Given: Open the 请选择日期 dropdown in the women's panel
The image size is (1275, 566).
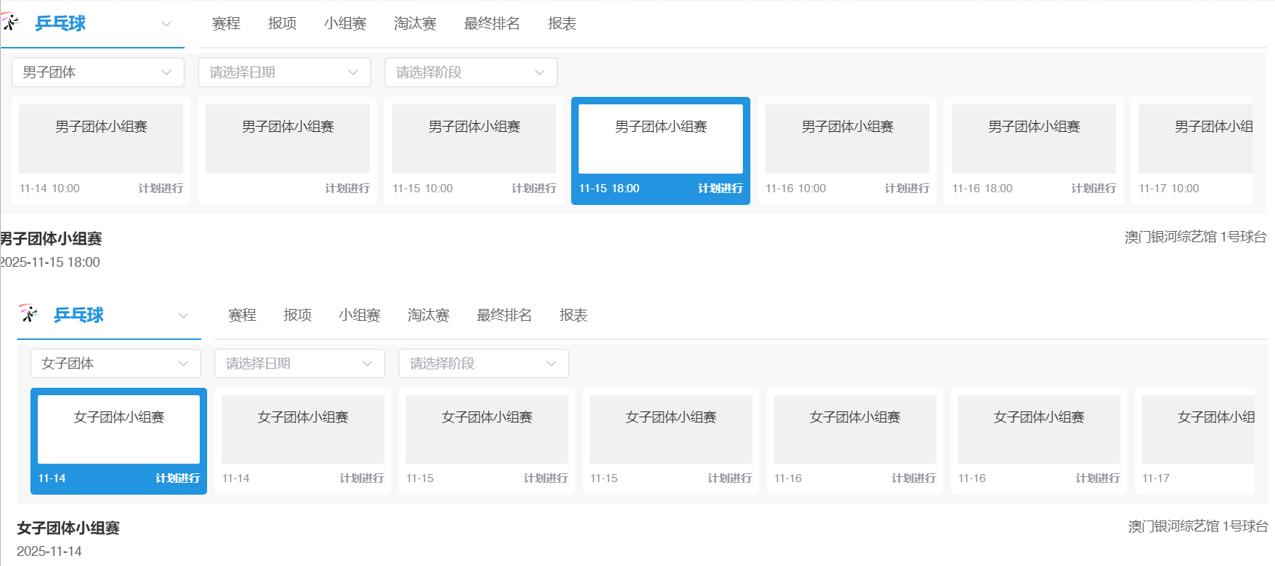Looking at the screenshot, I should click(300, 363).
